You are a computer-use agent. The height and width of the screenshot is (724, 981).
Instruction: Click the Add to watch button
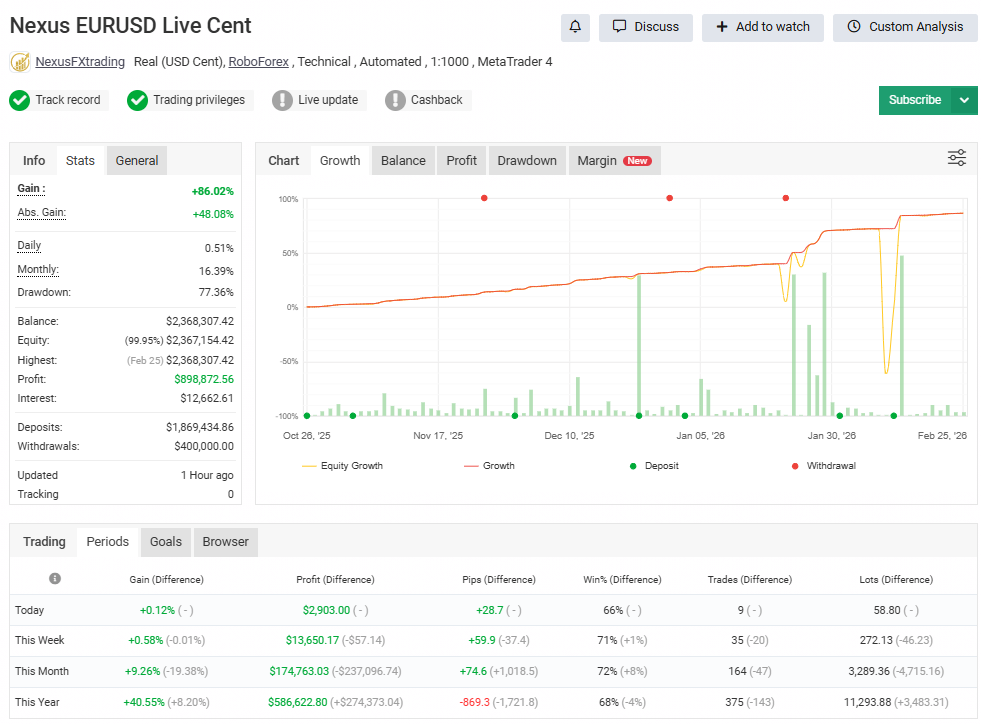tap(763, 27)
